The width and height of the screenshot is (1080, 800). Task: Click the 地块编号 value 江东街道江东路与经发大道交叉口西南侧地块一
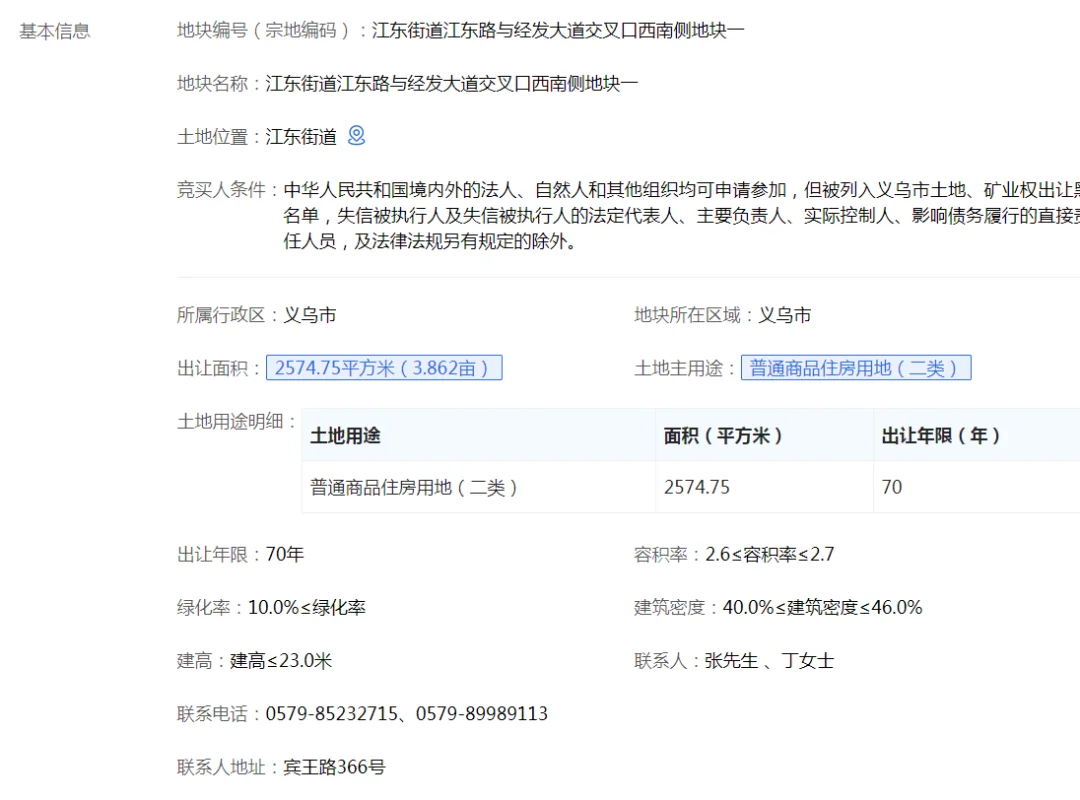pos(558,30)
